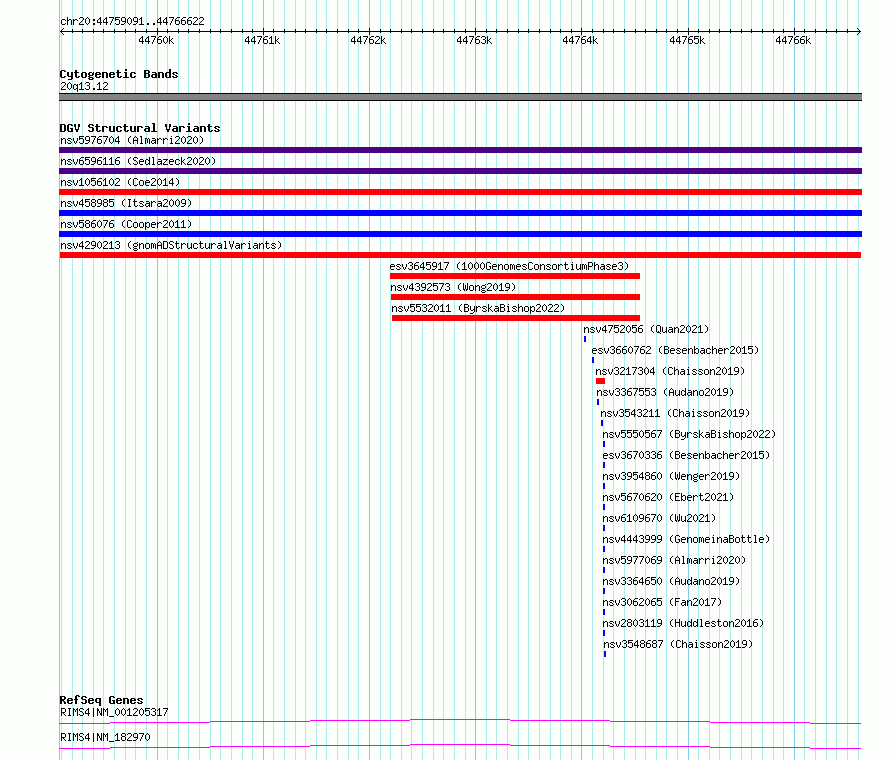
Task: Click the DGV Structural Variants track title
Action: point(140,128)
